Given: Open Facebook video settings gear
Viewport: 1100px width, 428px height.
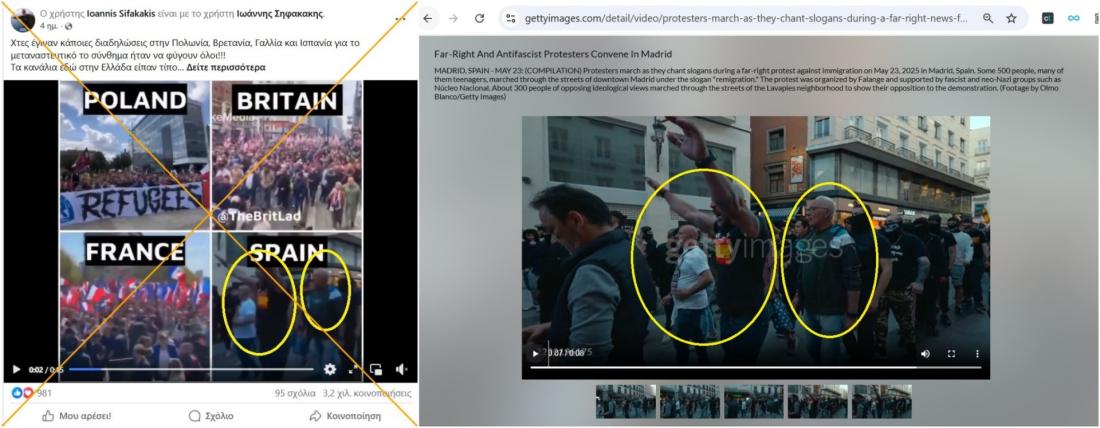Looking at the screenshot, I should 330,369.
